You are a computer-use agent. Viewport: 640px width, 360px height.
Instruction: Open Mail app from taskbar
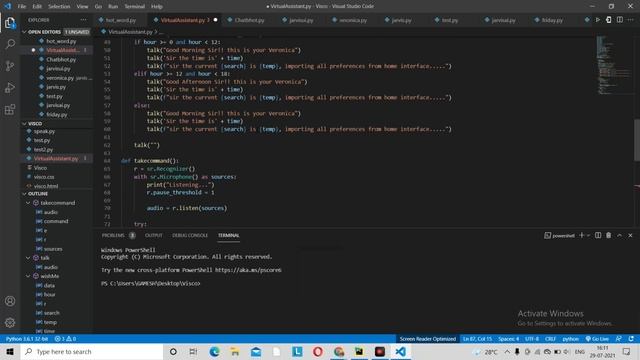[256, 351]
